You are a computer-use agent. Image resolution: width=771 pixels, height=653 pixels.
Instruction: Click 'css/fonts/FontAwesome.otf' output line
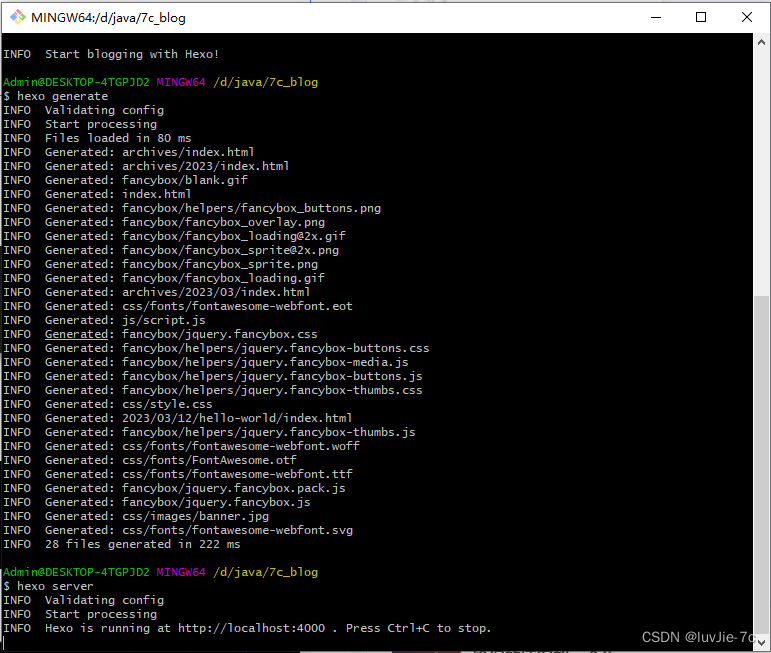point(150,460)
